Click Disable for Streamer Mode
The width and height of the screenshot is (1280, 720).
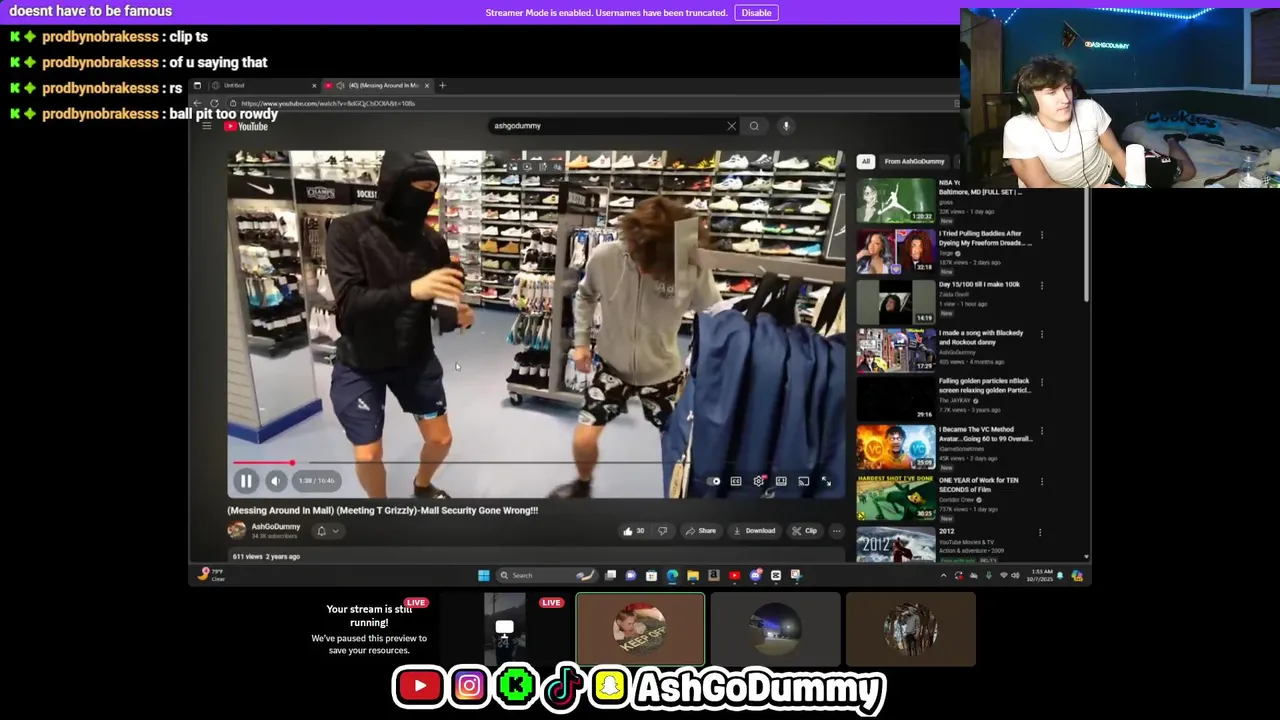click(x=756, y=13)
